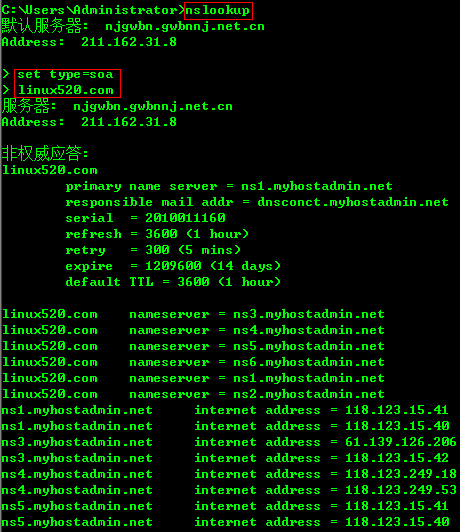
Task: Click the nameserver entry ns6.myhostadmin.net
Action: tap(309, 362)
